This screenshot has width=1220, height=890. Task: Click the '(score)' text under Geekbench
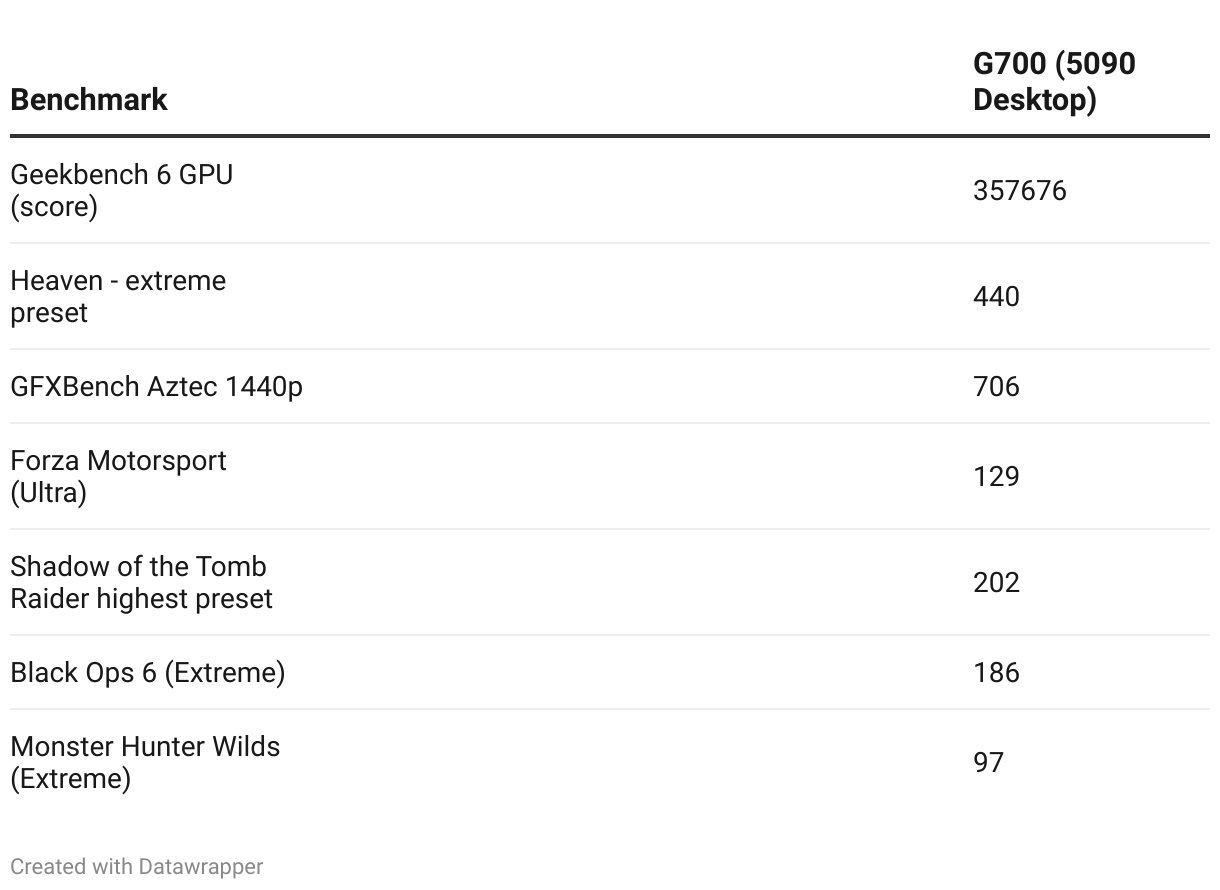click(54, 207)
